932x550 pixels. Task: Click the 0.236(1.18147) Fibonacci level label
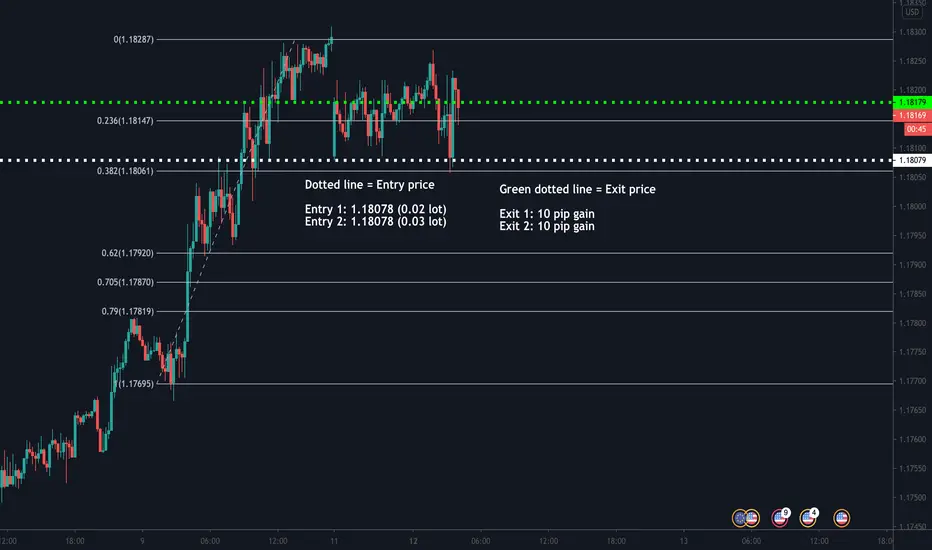pyautogui.click(x=125, y=121)
